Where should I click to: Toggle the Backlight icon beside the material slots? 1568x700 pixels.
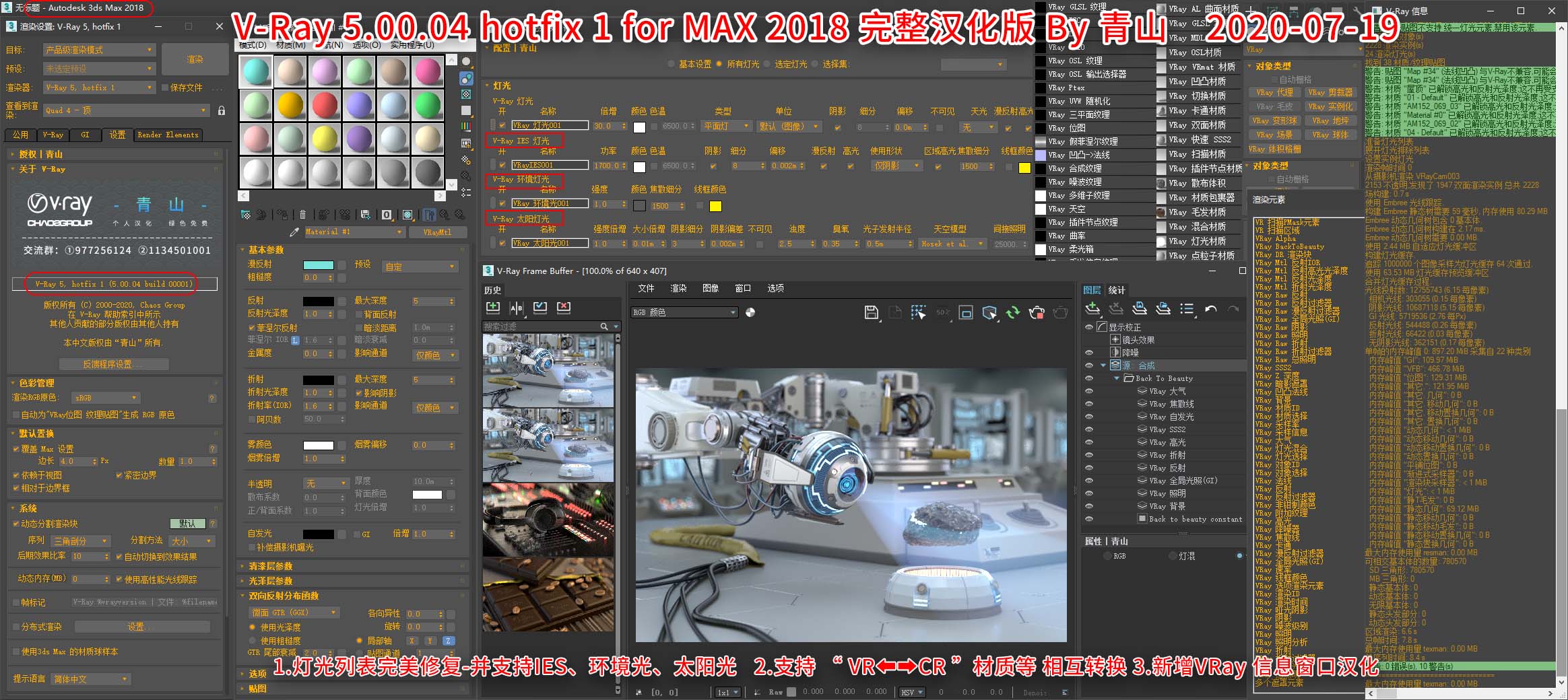466,79
